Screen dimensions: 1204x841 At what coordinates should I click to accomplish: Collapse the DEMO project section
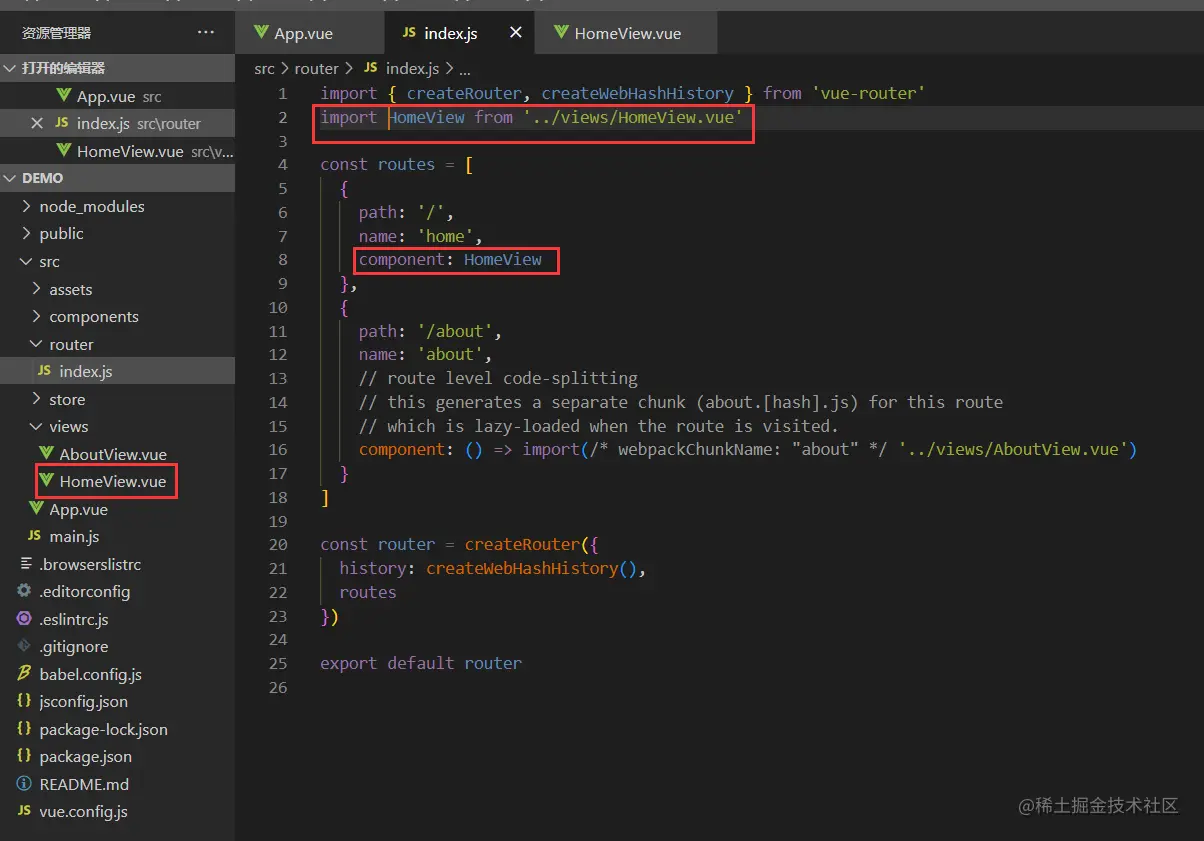click(11, 178)
